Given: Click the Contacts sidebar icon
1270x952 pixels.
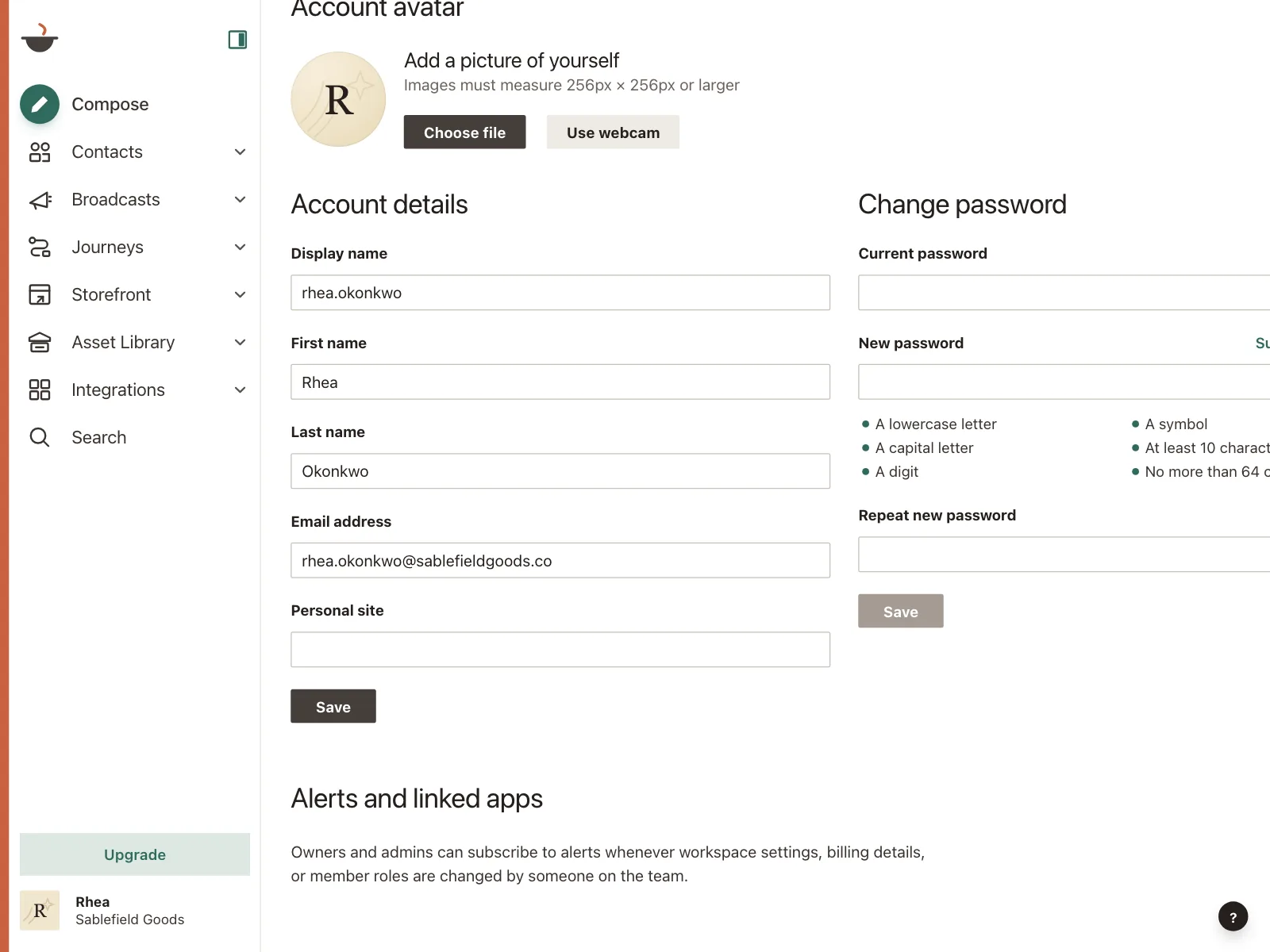Looking at the screenshot, I should point(40,152).
